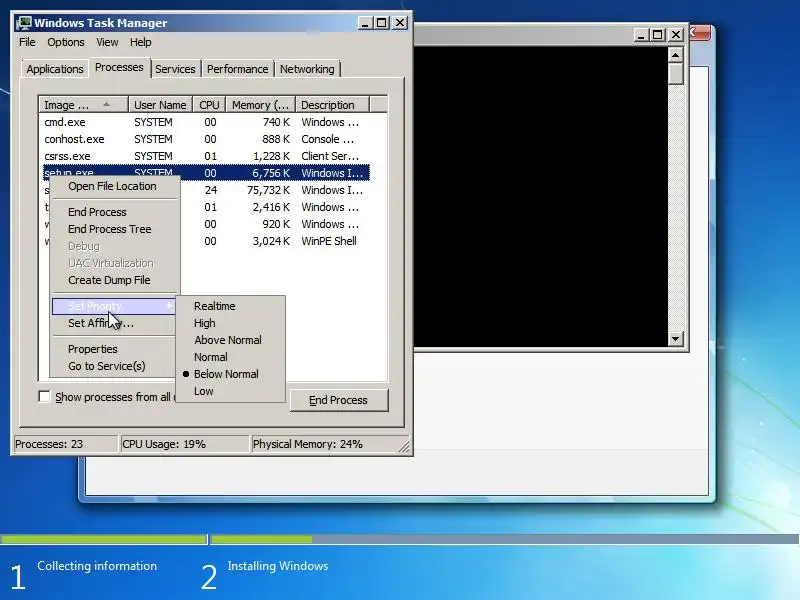Select the conhost.exe process row

pos(206,139)
